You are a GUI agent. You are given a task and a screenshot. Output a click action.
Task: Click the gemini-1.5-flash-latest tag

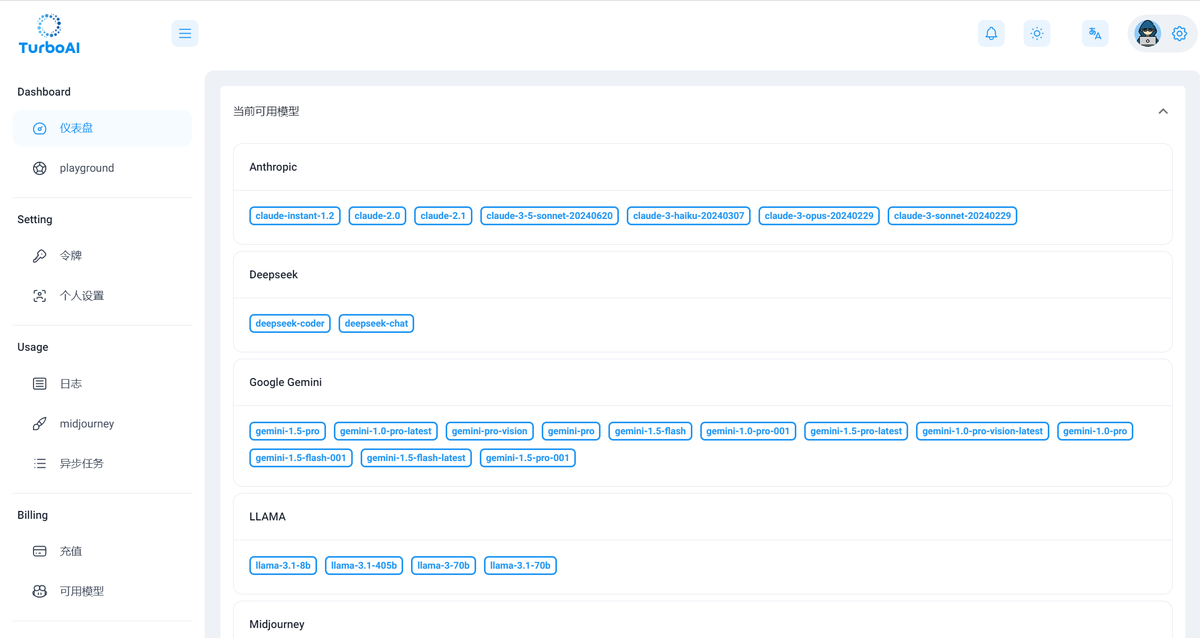(416, 458)
